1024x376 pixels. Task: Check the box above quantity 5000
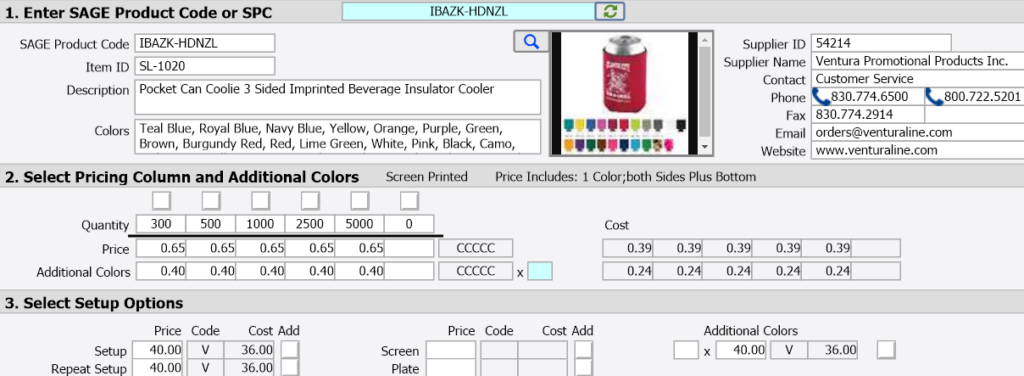360,200
